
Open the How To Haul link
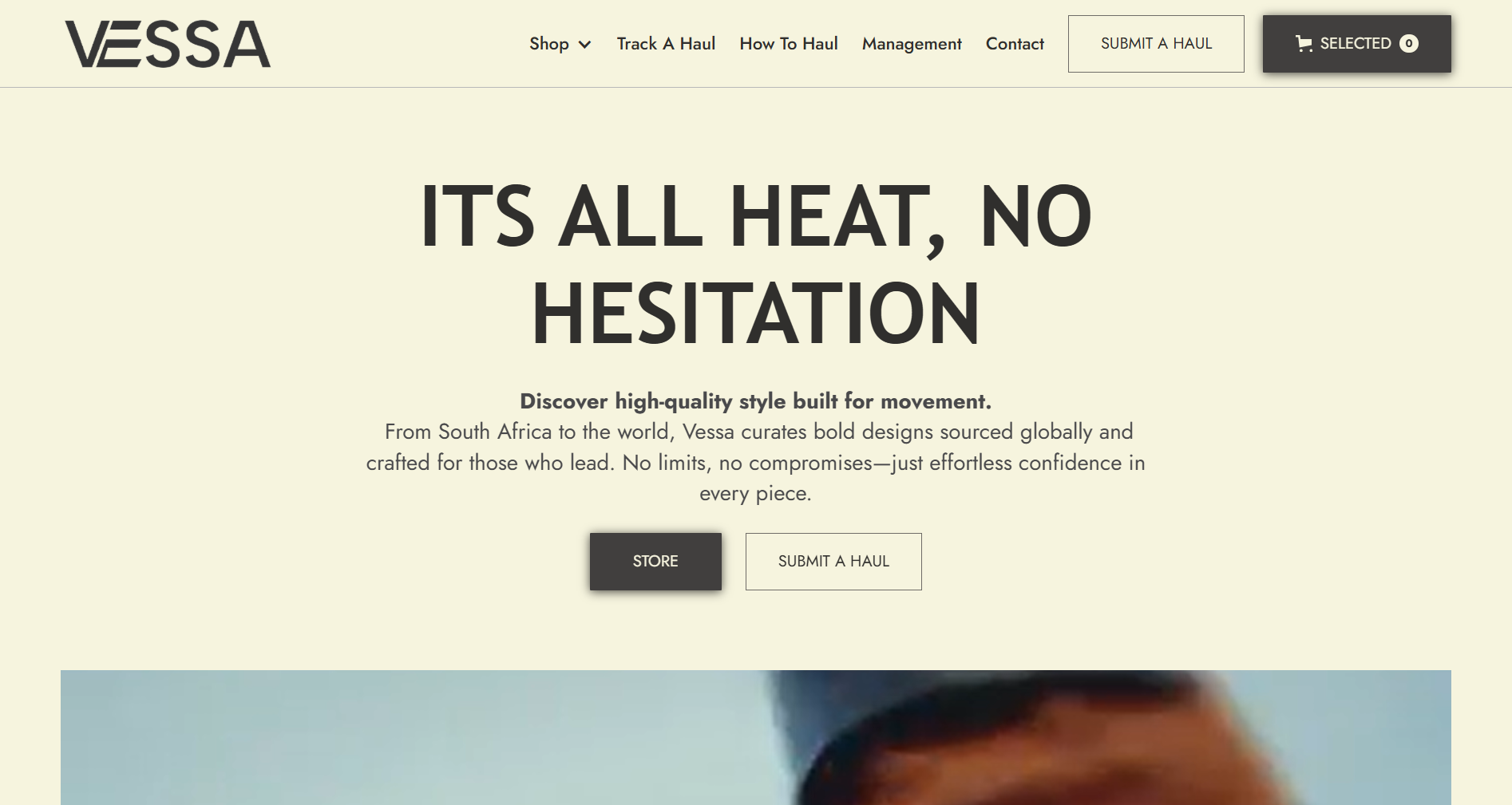click(789, 44)
